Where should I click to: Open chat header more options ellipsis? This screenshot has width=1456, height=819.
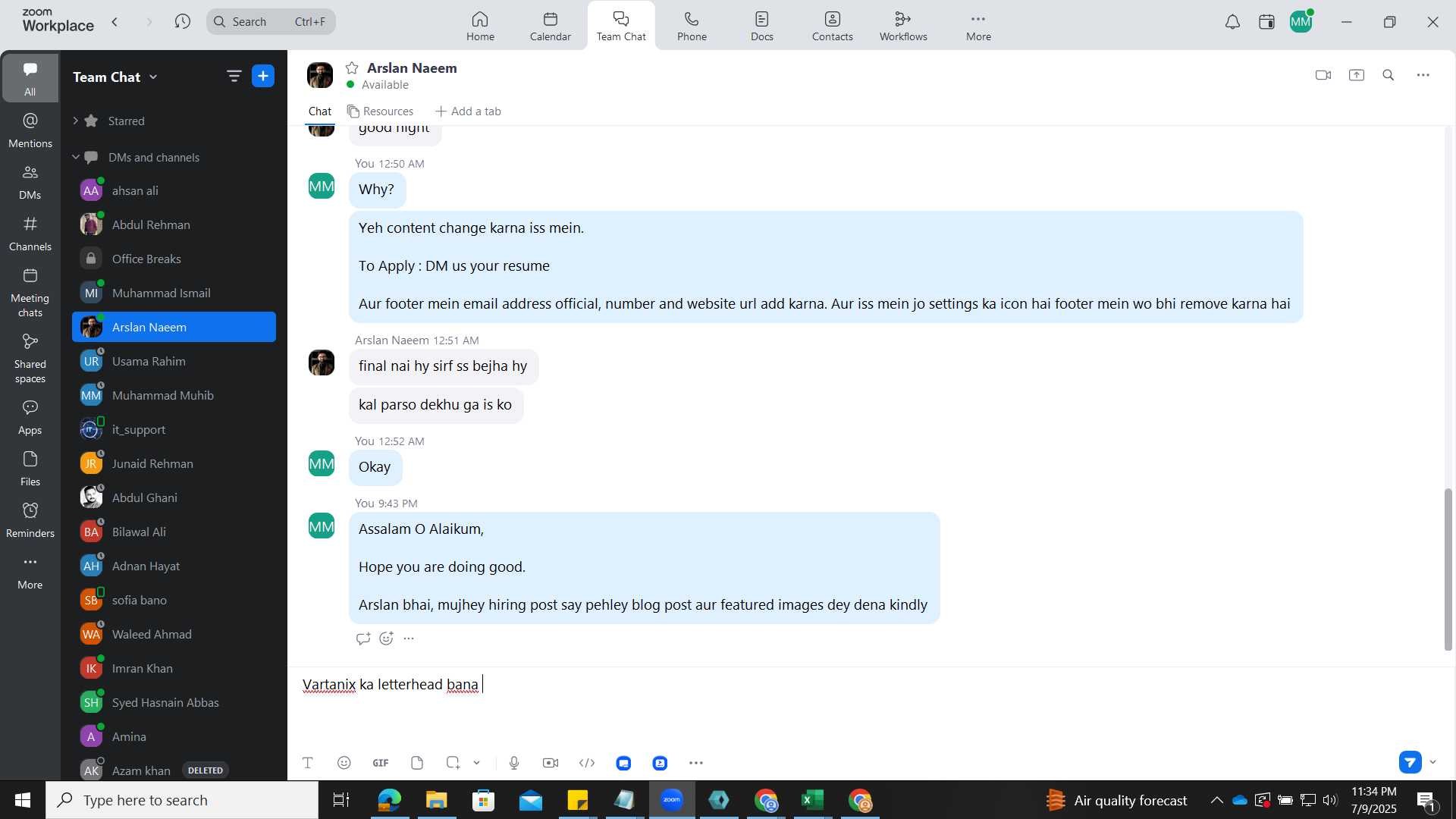(x=1423, y=75)
